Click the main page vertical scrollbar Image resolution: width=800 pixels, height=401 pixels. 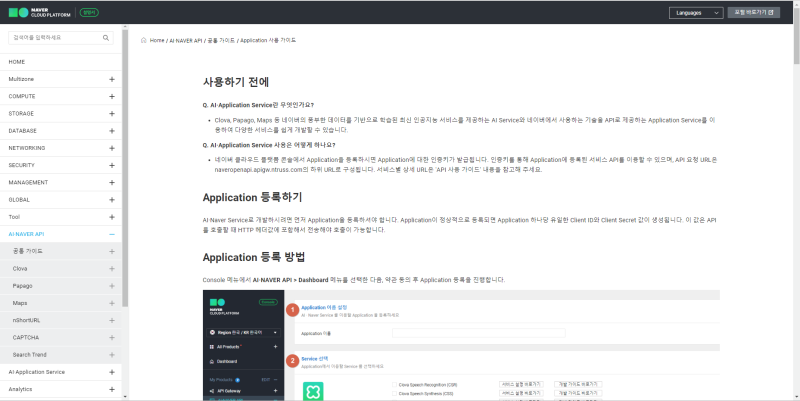pos(796,36)
